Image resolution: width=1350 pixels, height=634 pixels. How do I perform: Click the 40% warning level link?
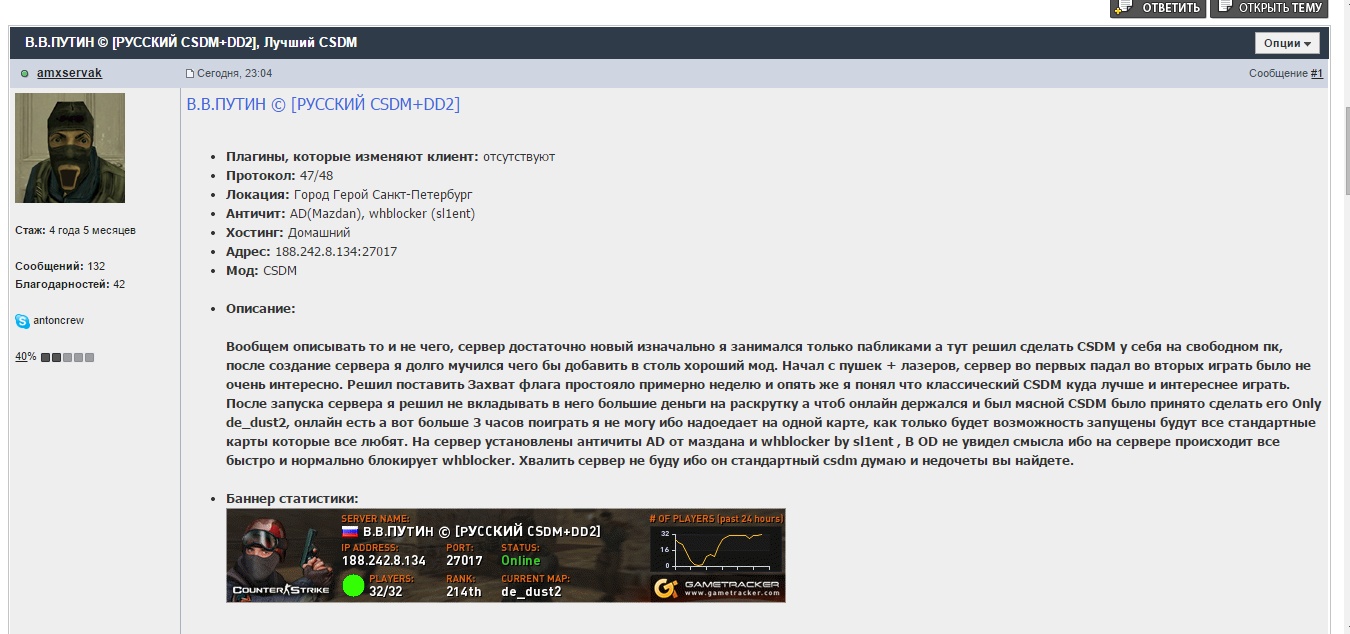tap(26, 357)
